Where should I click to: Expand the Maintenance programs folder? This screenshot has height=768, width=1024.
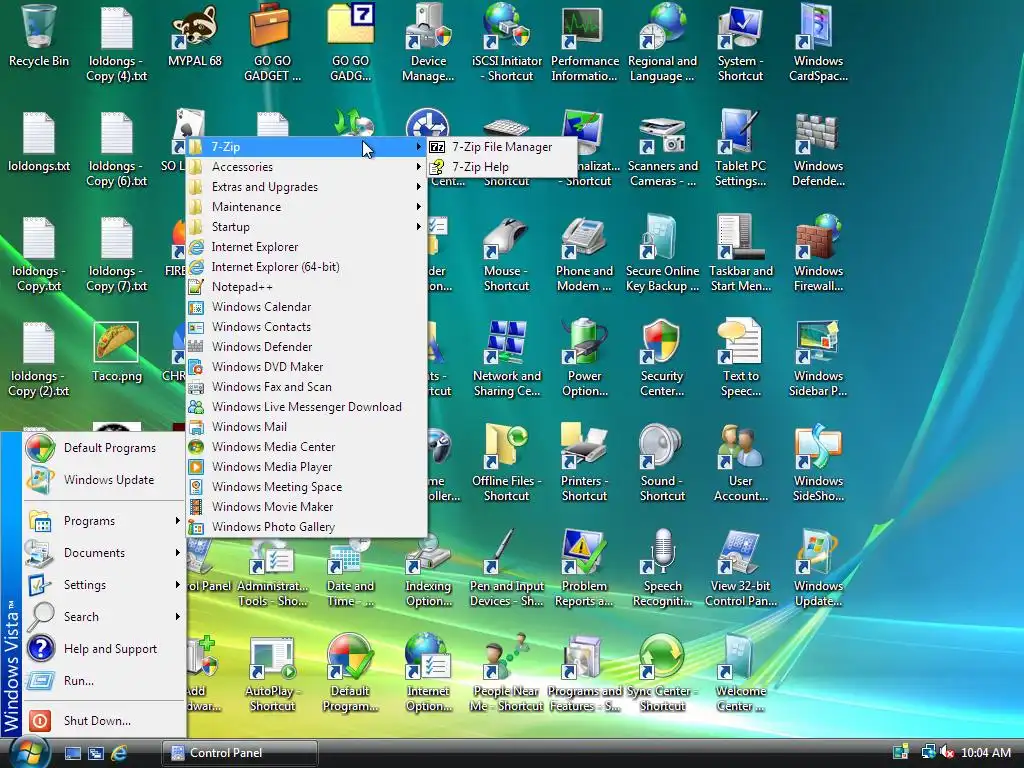306,207
